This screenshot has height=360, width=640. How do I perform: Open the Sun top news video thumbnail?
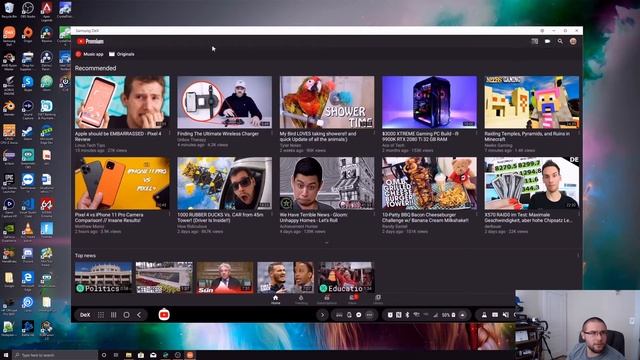(224, 278)
